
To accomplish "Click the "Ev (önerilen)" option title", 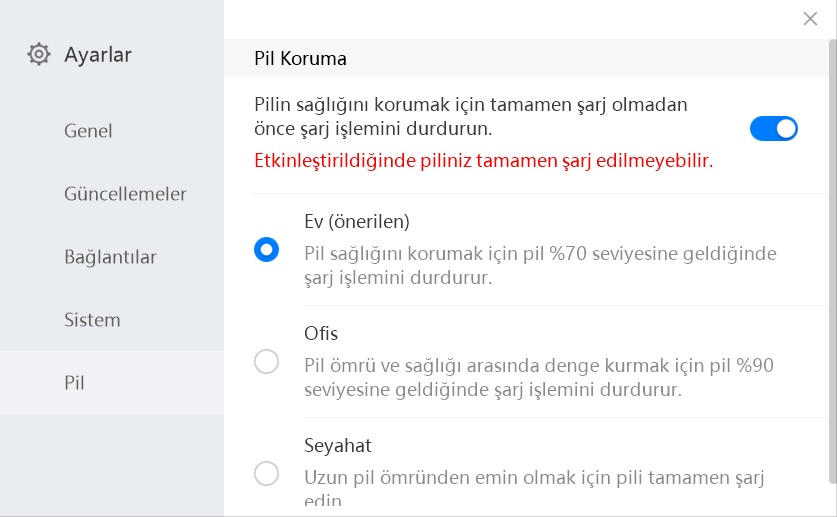I will tap(357, 221).
